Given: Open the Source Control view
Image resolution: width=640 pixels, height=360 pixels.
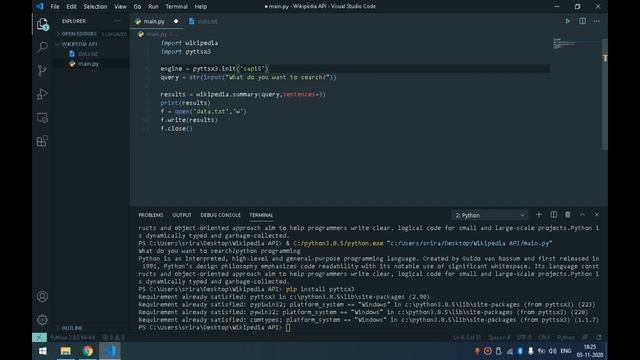Looking at the screenshot, I should (x=42, y=71).
